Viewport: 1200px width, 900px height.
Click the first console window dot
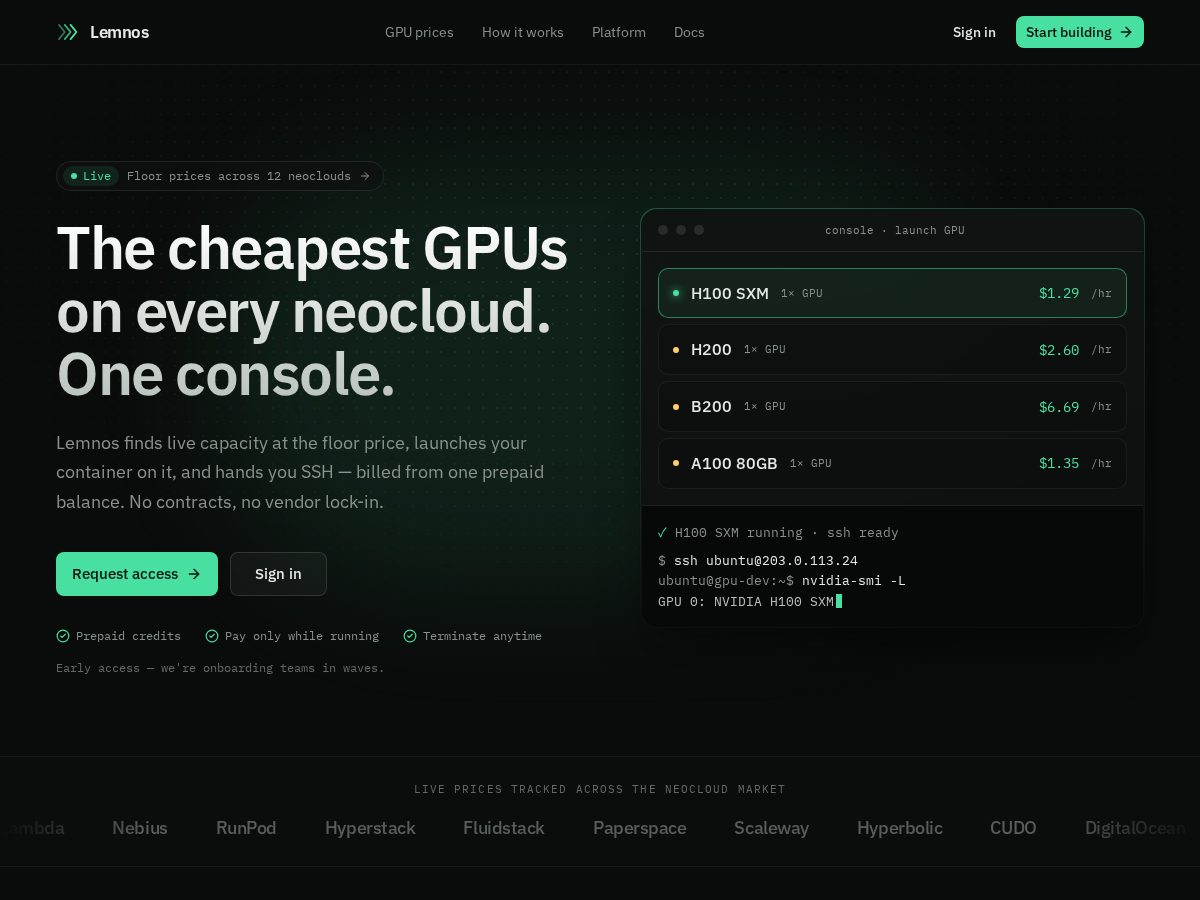663,230
